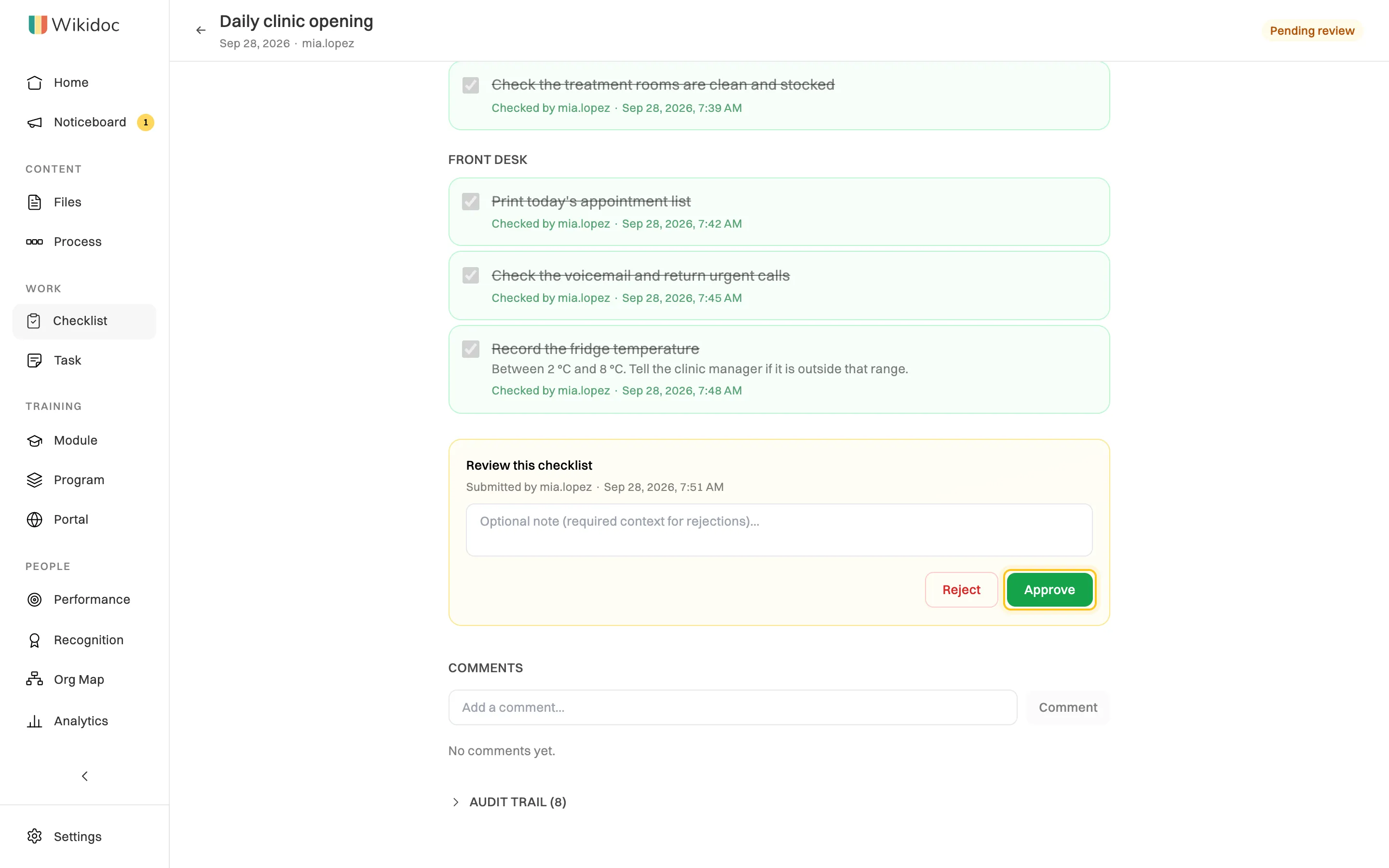Viewport: 1389px width, 868px height.
Task: Click the Performance target icon
Action: [34, 600]
